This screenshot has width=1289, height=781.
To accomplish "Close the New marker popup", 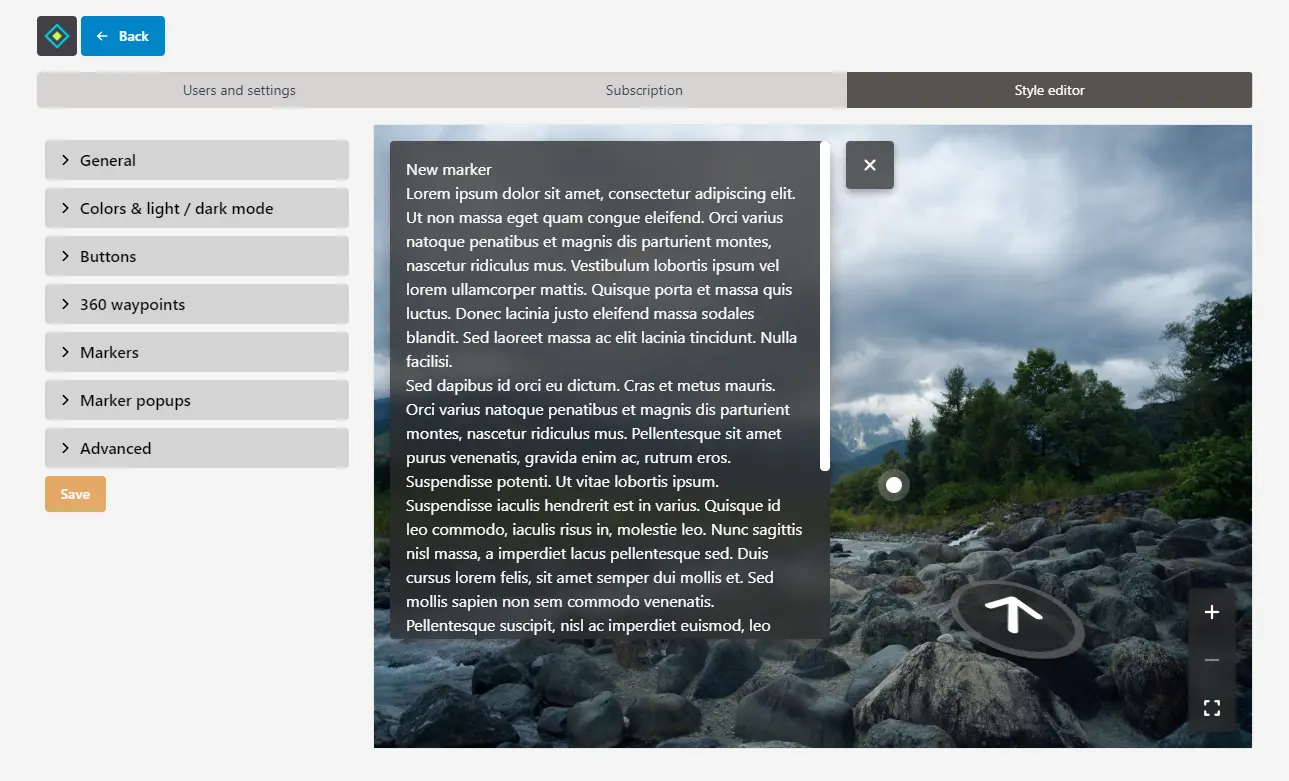I will 869,165.
